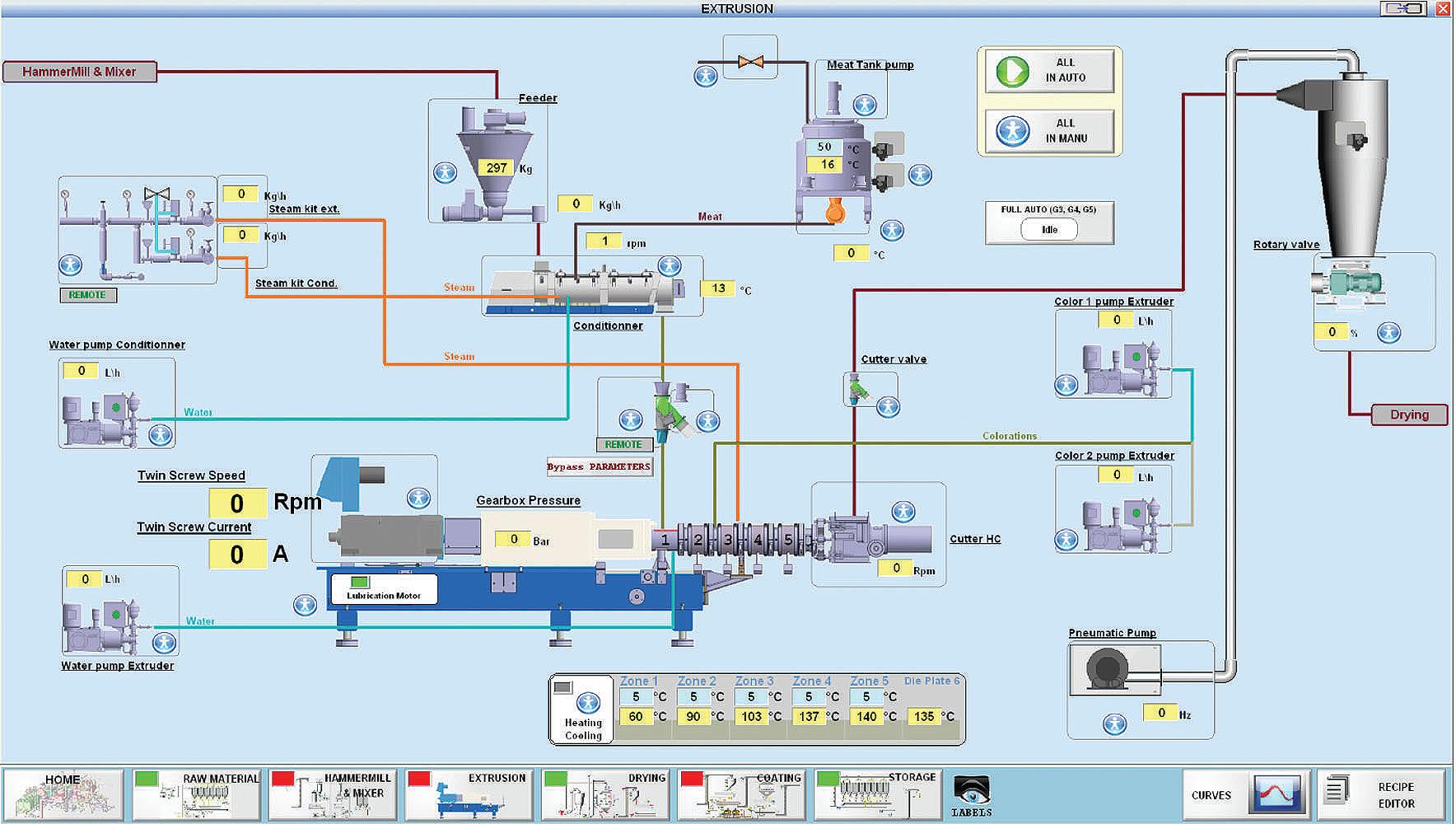Click the Water pump Extruder mode icon
Image resolution: width=1456 pixels, height=824 pixels.
click(x=164, y=642)
